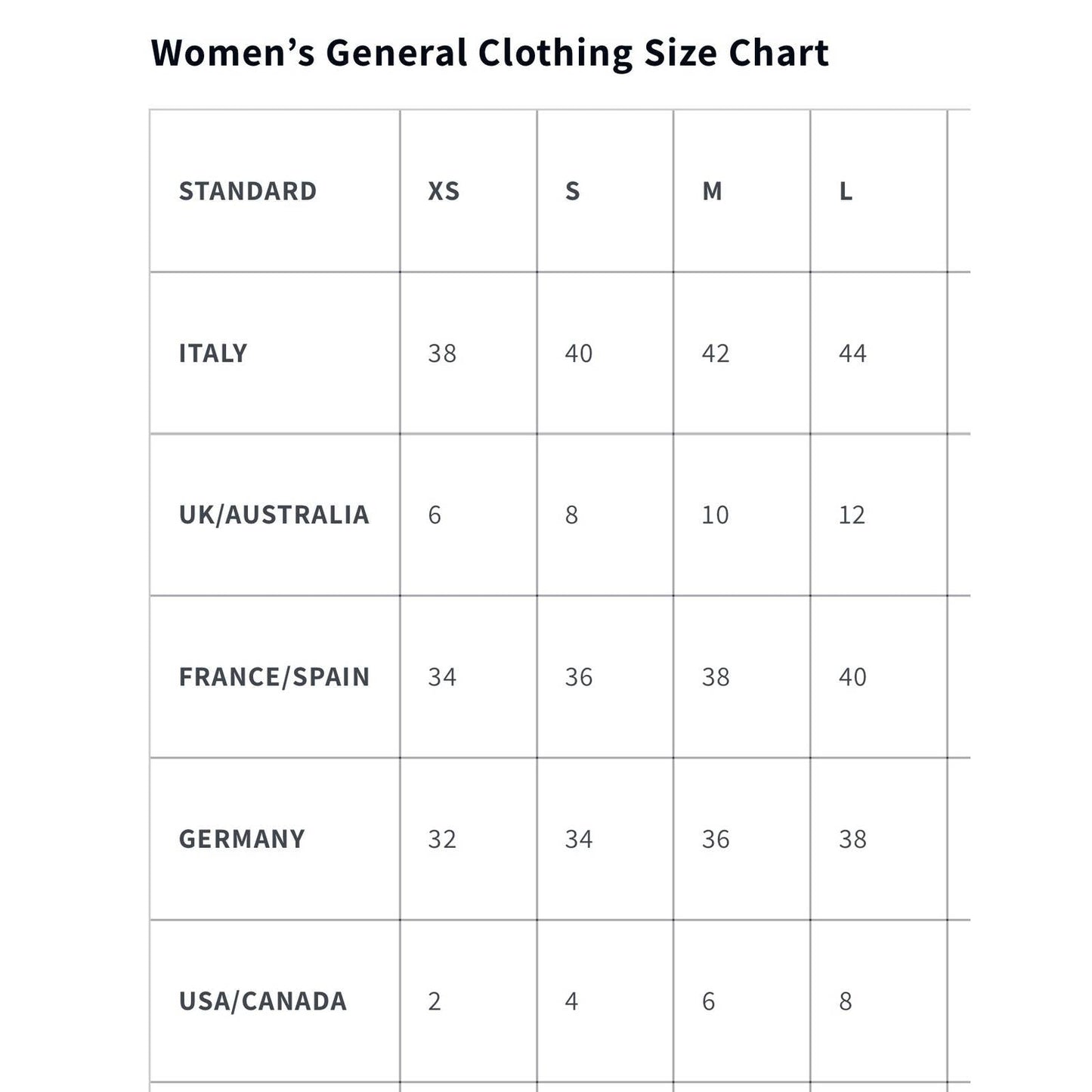This screenshot has height=1092, width=1092.
Task: Click the USA/CANADA row label
Action: [x=262, y=1001]
